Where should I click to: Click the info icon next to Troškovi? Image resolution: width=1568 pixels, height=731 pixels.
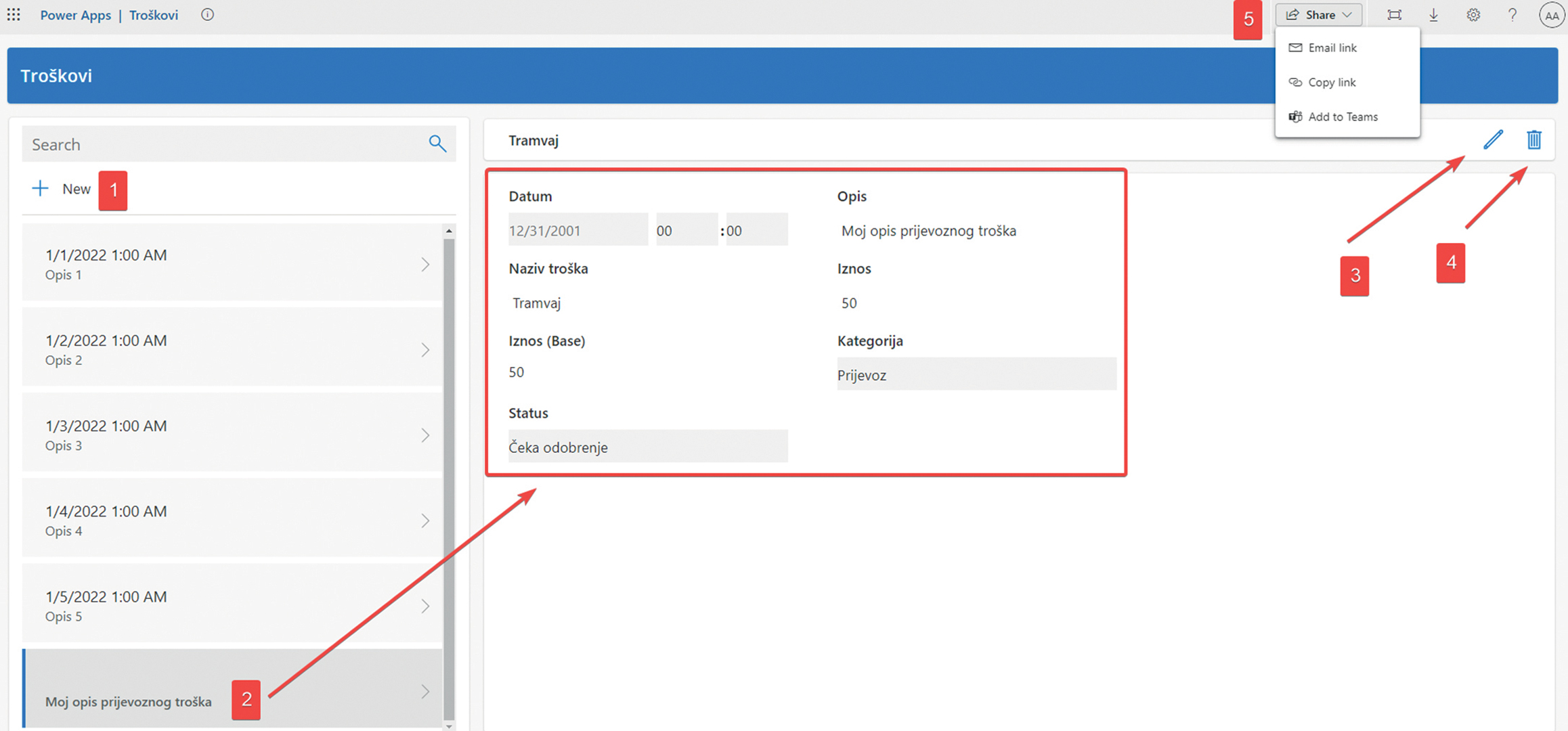pos(207,14)
